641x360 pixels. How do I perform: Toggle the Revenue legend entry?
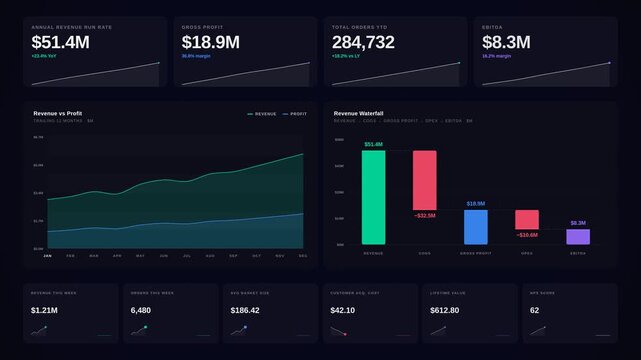point(262,114)
